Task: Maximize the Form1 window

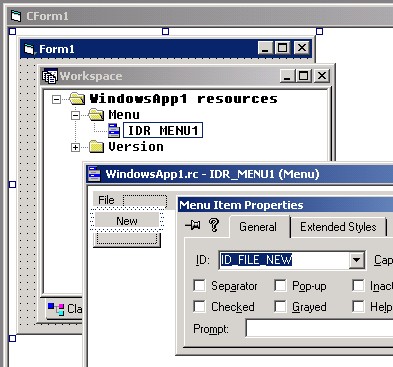Action: pyautogui.click(x=282, y=48)
